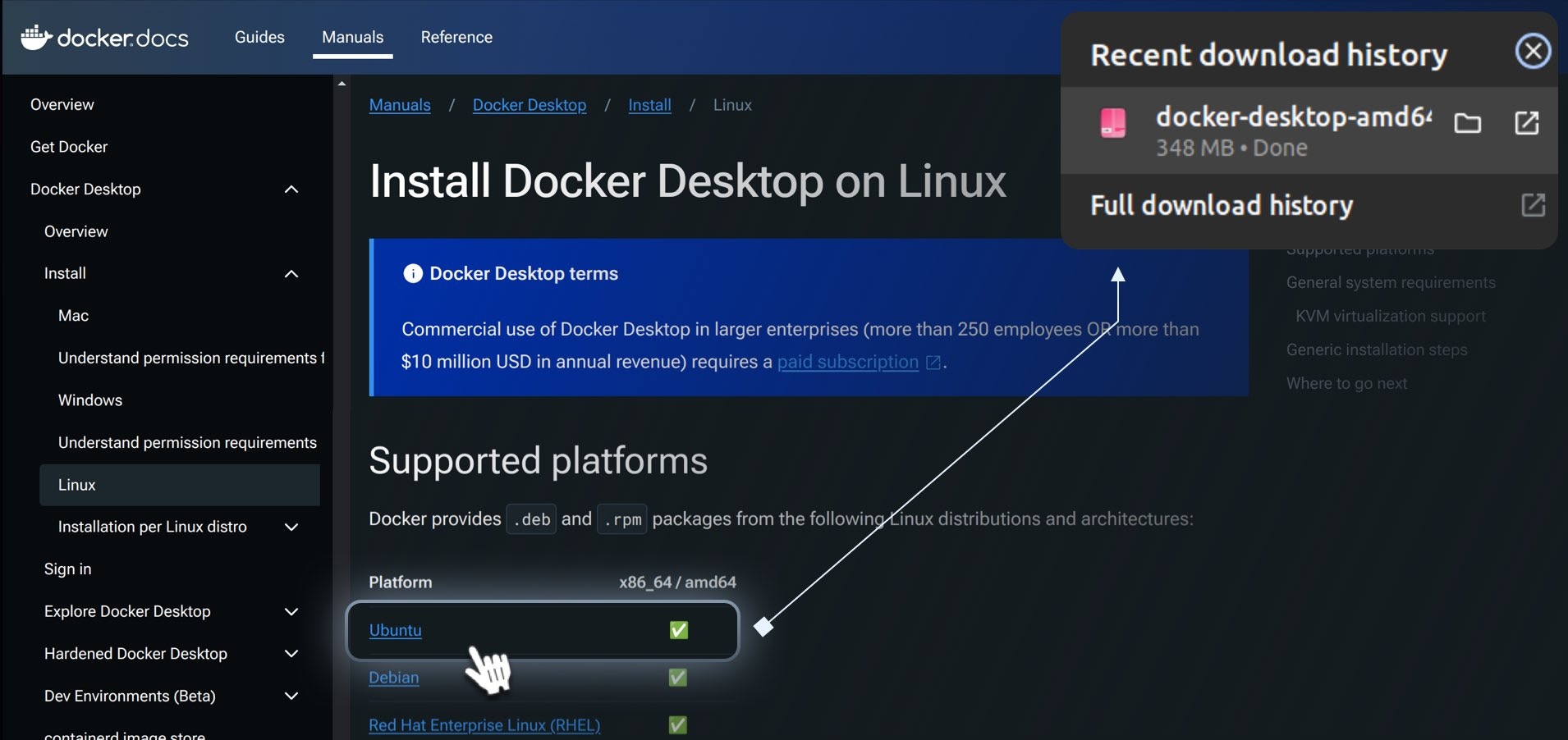Click external link icon after paid subscription

pos(933,363)
